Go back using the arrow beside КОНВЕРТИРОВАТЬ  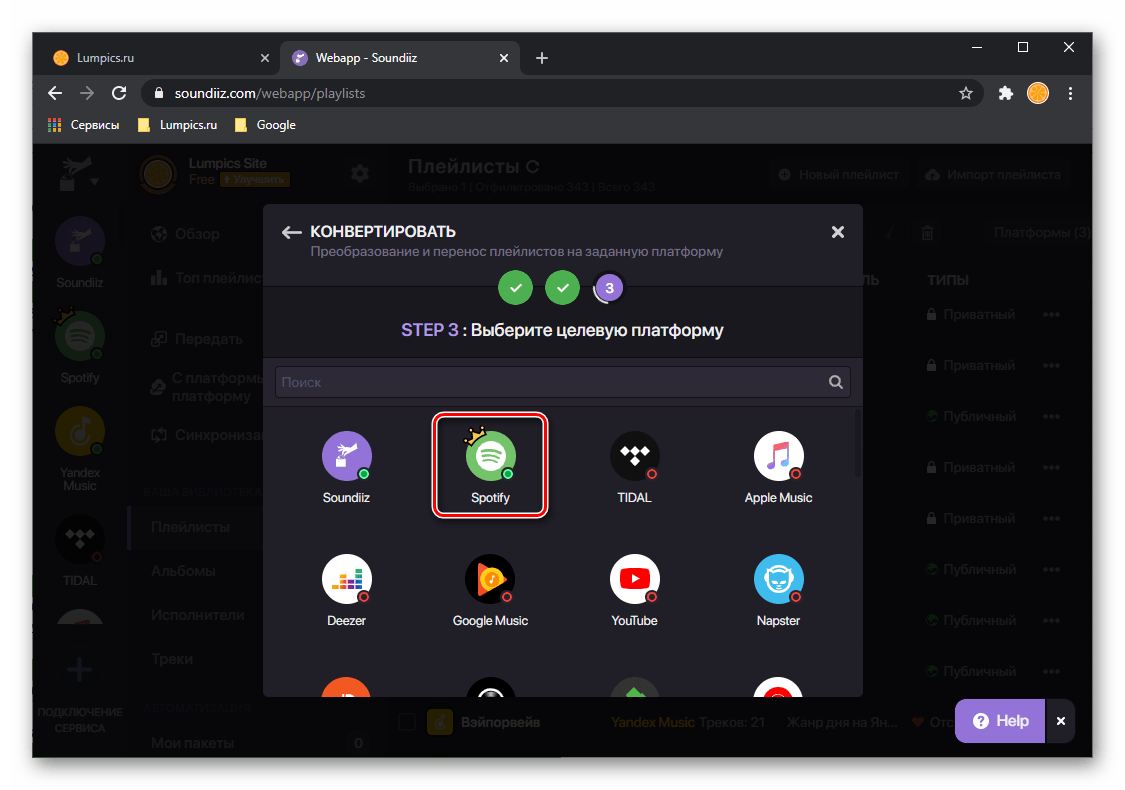click(x=291, y=232)
